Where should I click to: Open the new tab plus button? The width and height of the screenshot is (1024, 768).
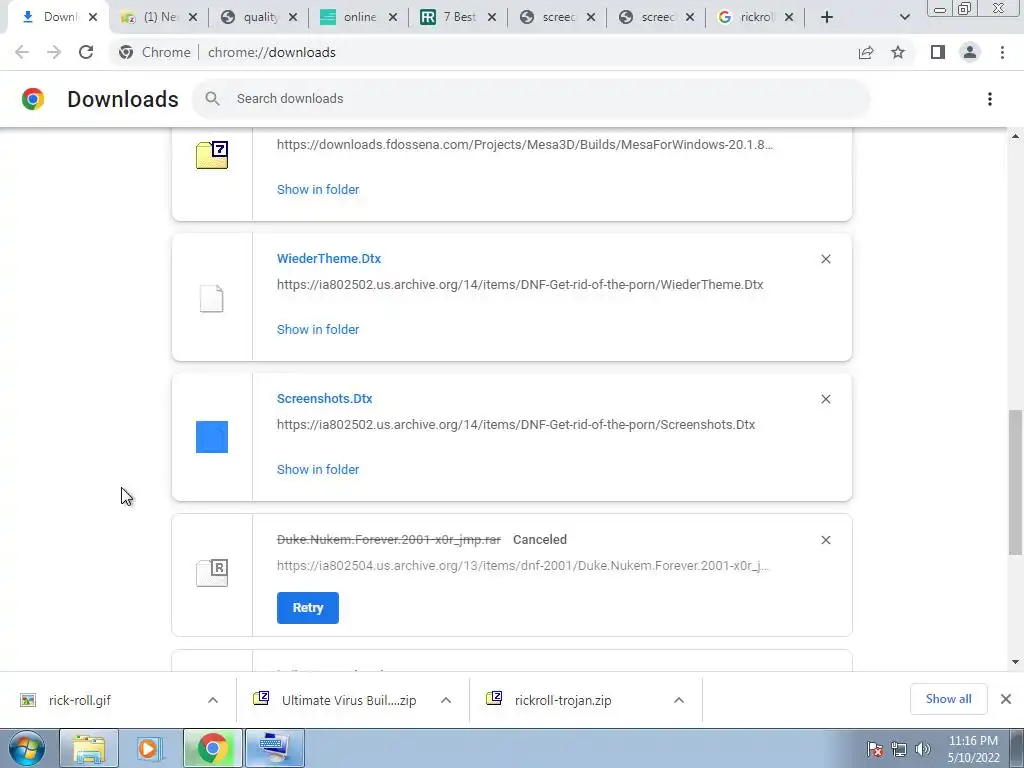click(x=827, y=17)
